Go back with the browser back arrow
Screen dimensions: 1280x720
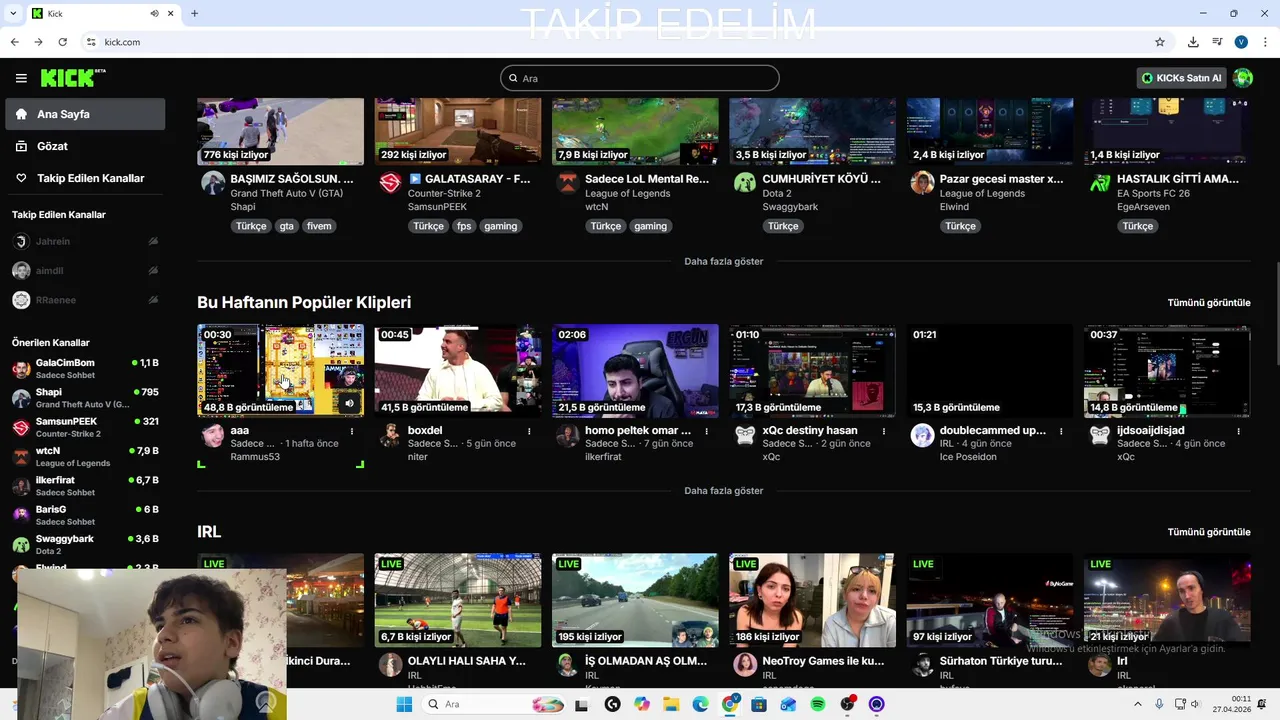pyautogui.click(x=14, y=42)
